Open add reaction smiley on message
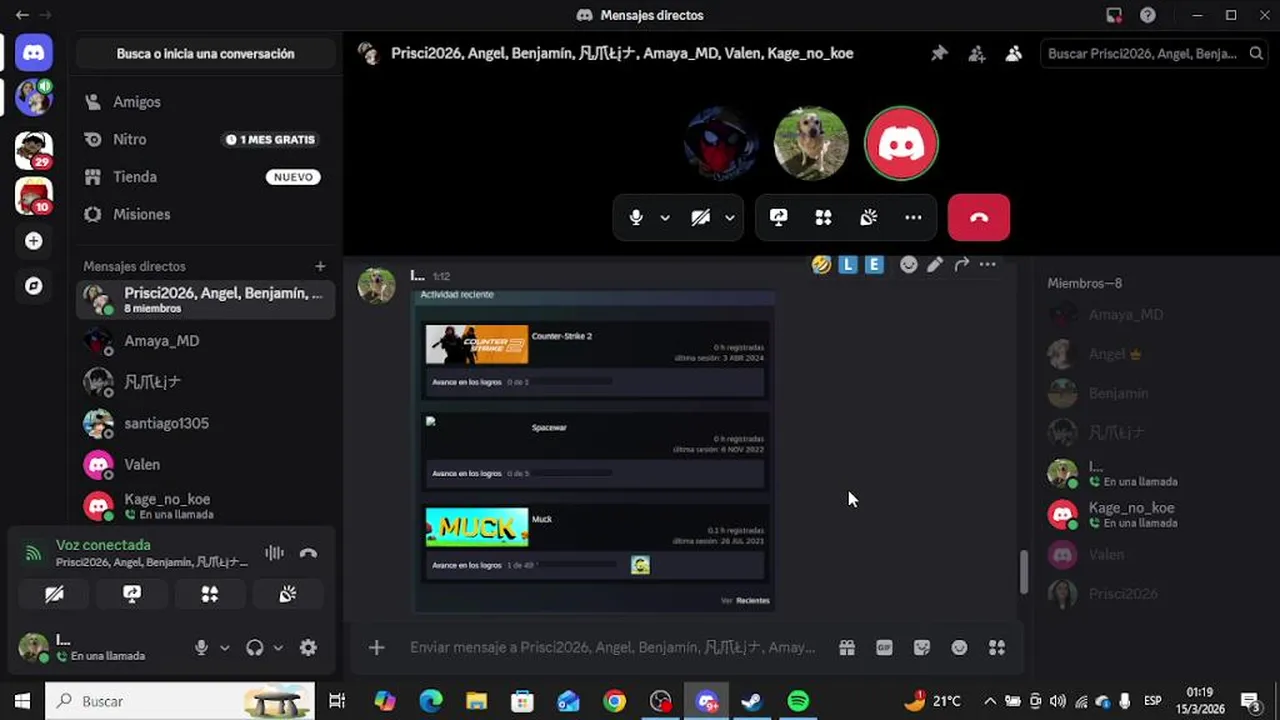The image size is (1280, 720). click(909, 265)
